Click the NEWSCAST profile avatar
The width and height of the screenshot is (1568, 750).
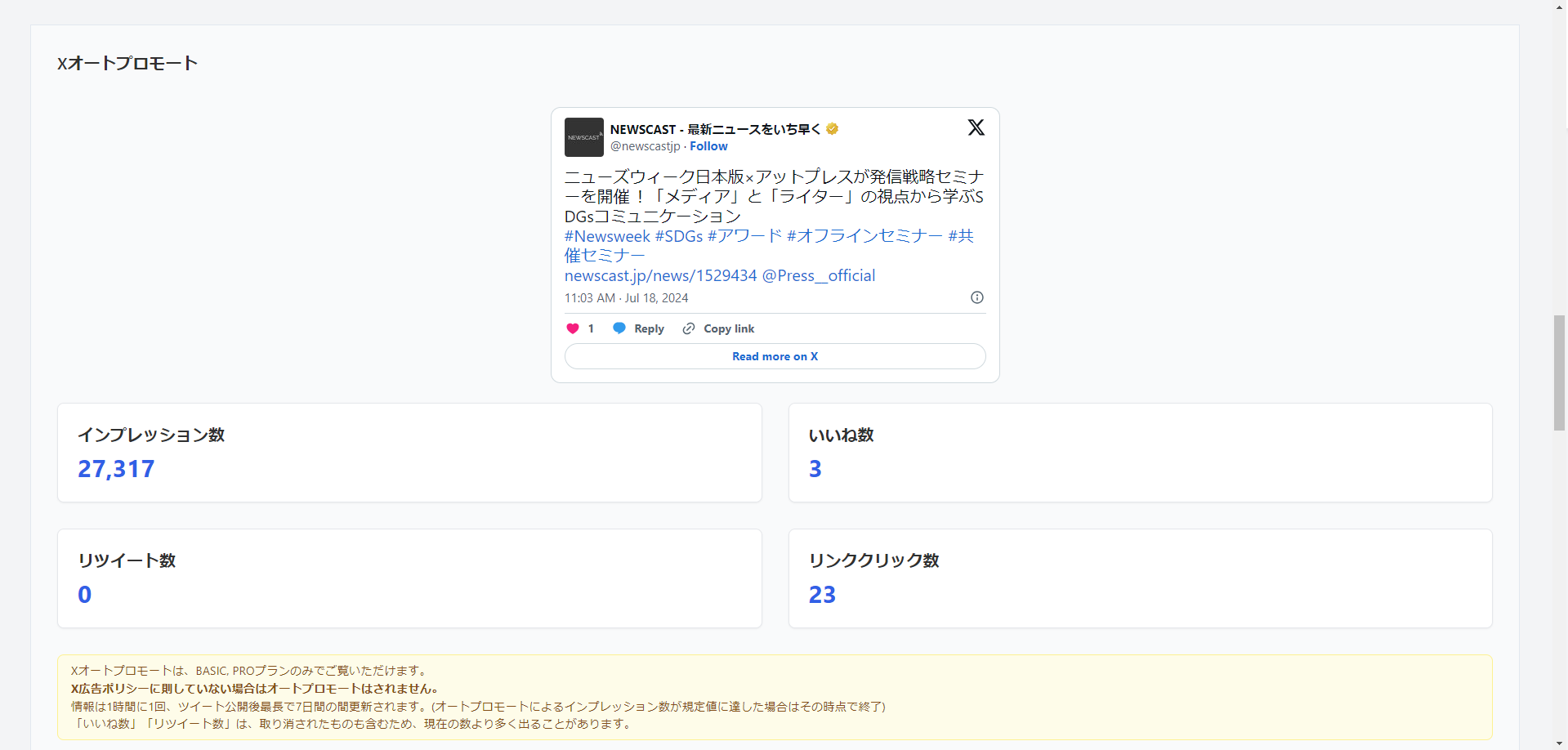coord(583,136)
